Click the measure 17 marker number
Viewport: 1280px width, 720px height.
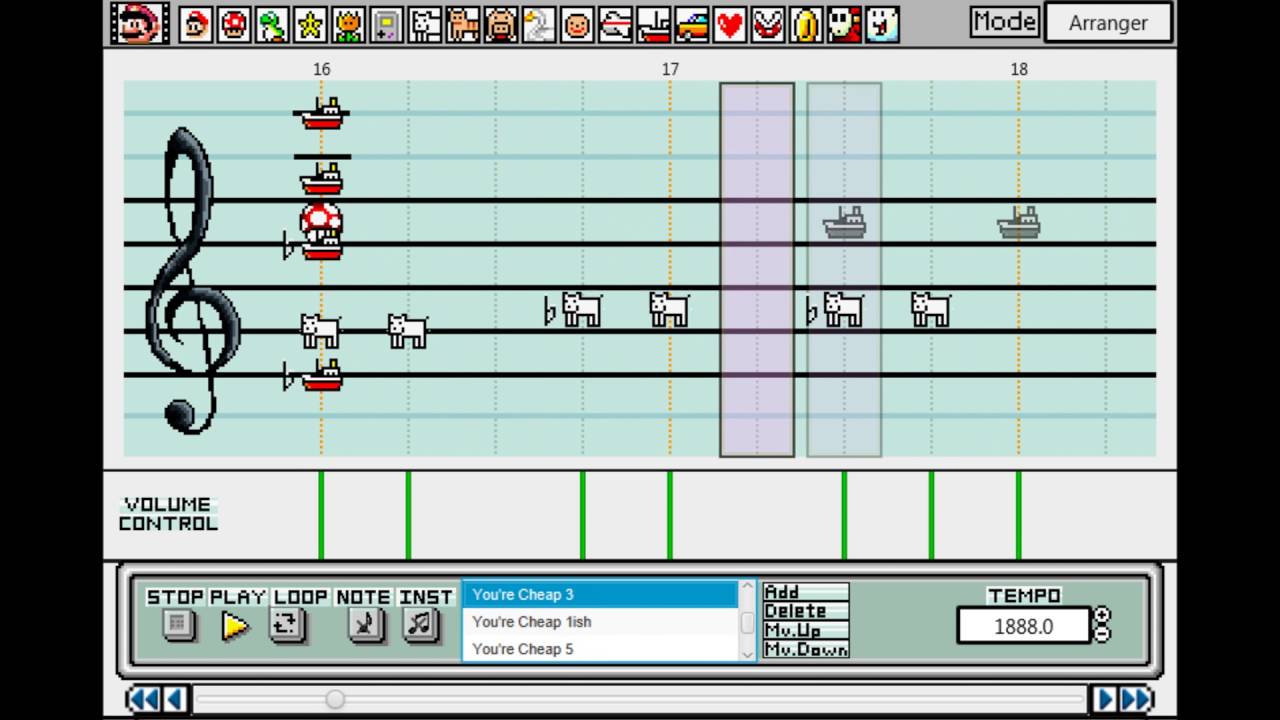click(x=670, y=69)
